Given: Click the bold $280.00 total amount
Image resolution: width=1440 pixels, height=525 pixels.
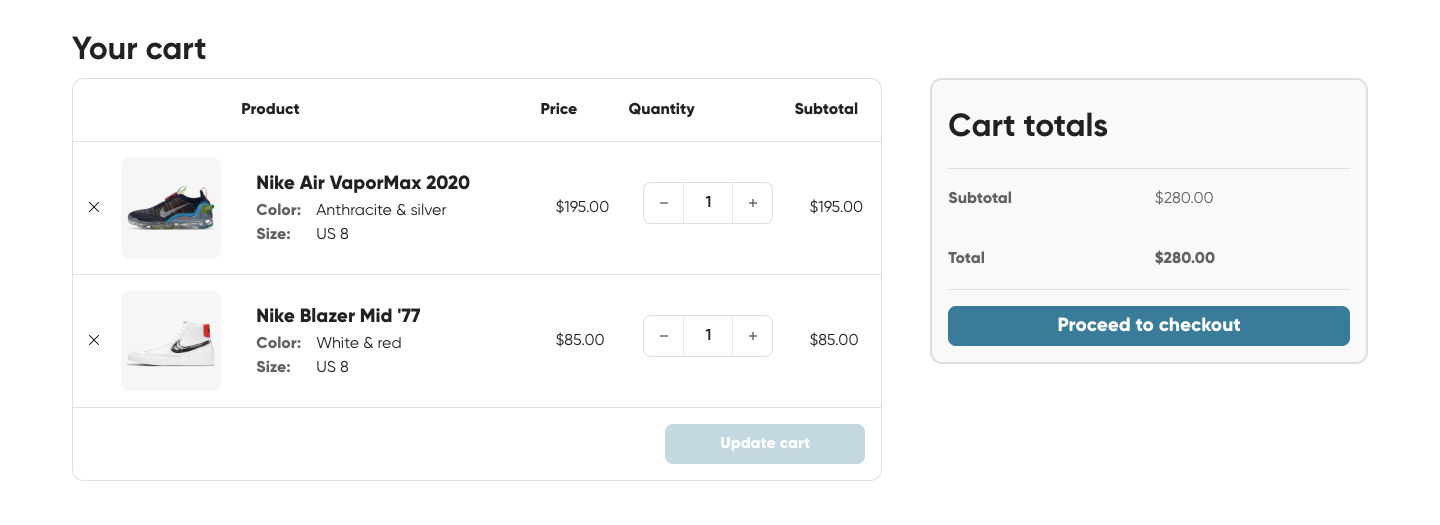Looking at the screenshot, I should click(1184, 258).
